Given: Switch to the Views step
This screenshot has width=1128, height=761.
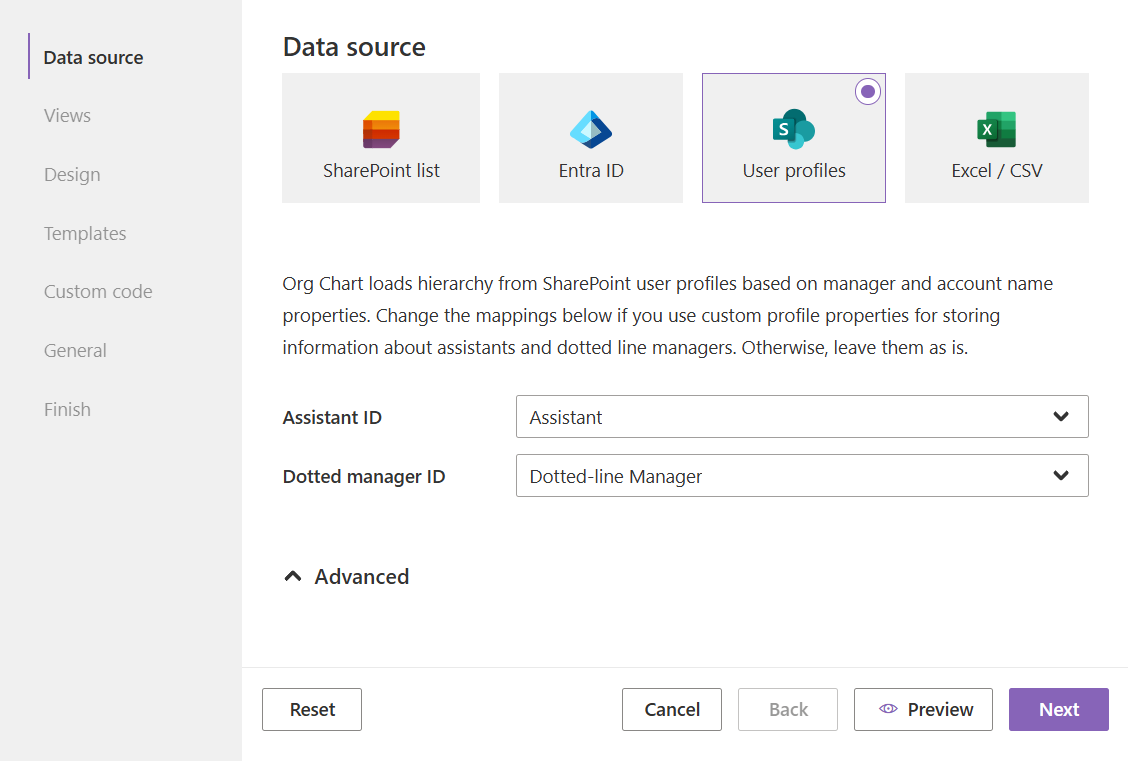Looking at the screenshot, I should (x=67, y=116).
